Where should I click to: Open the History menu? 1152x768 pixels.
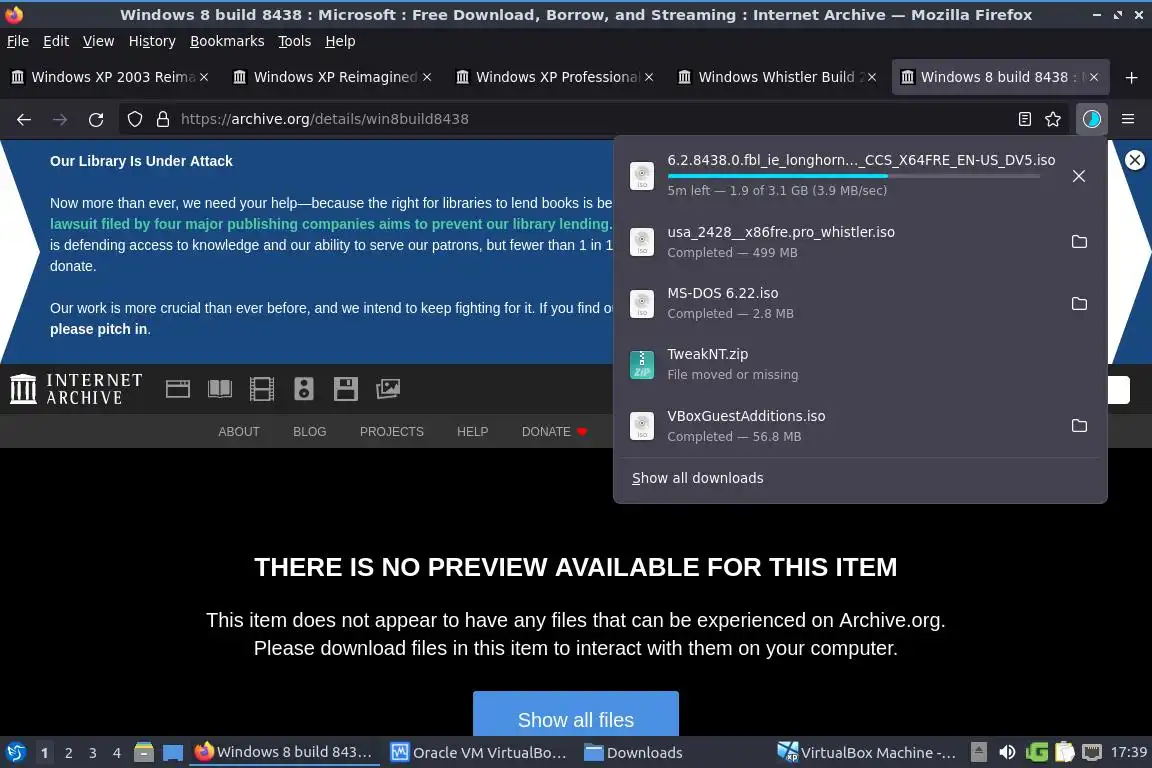tap(152, 41)
